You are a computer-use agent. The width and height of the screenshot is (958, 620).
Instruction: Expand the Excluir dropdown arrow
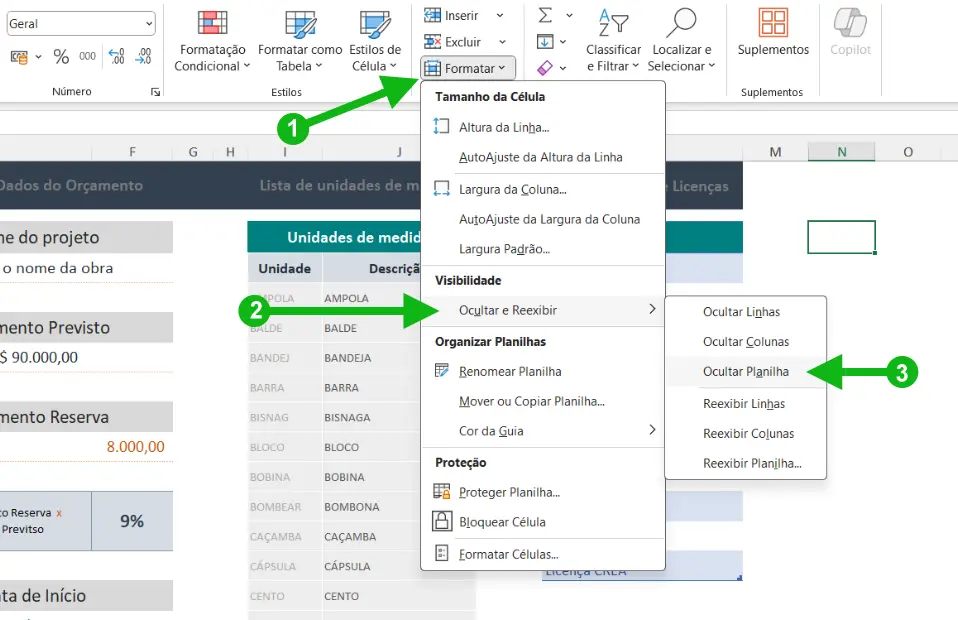coord(502,42)
